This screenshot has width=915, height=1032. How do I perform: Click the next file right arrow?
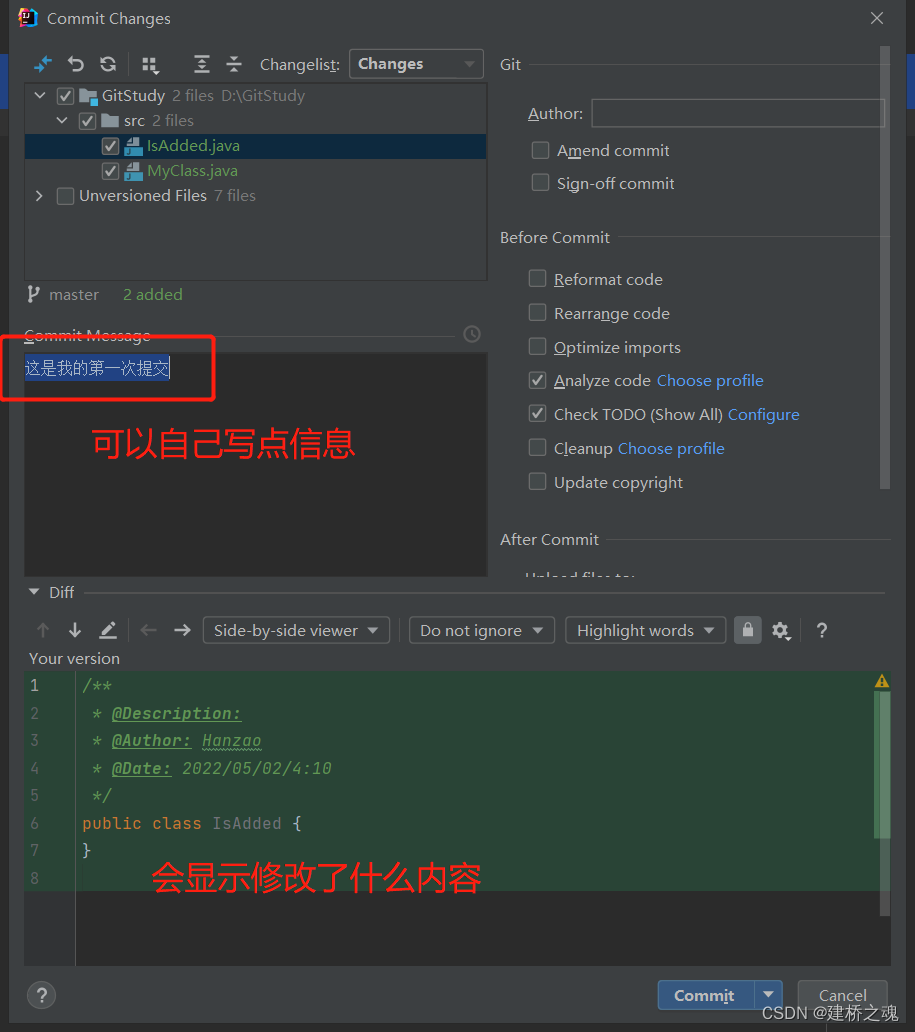coord(182,631)
